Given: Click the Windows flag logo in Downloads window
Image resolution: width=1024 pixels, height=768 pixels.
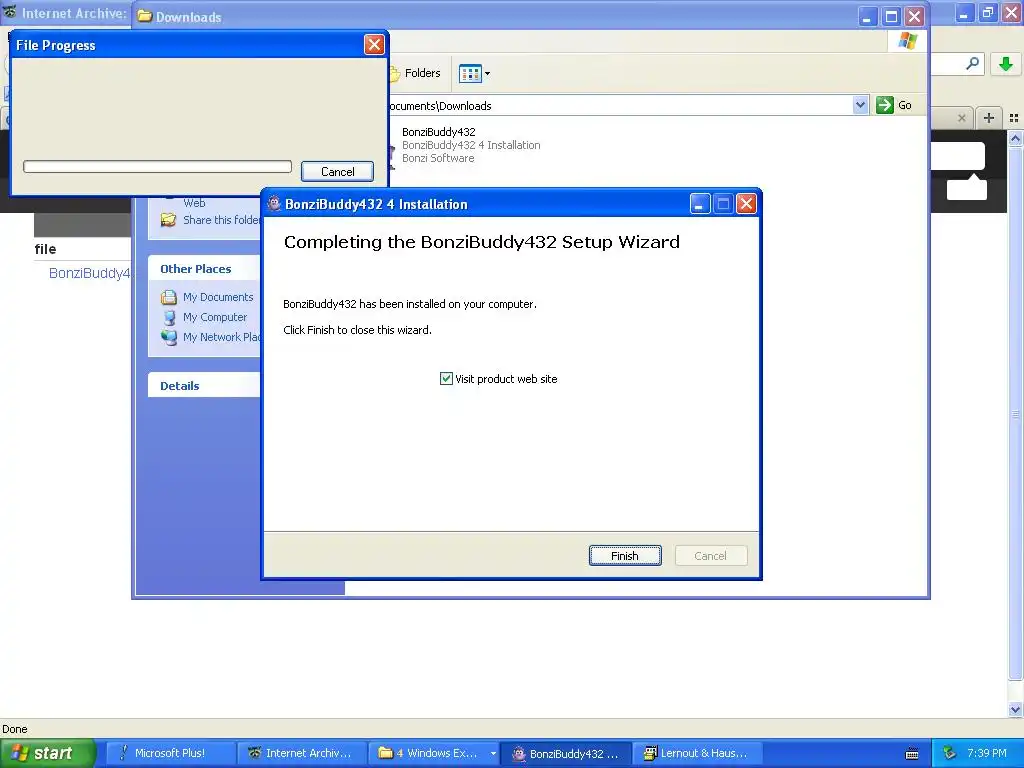Looking at the screenshot, I should (907, 40).
